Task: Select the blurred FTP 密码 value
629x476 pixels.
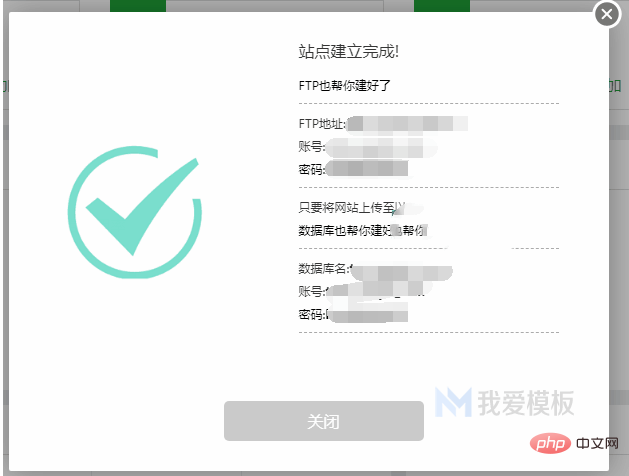Action: 367,169
